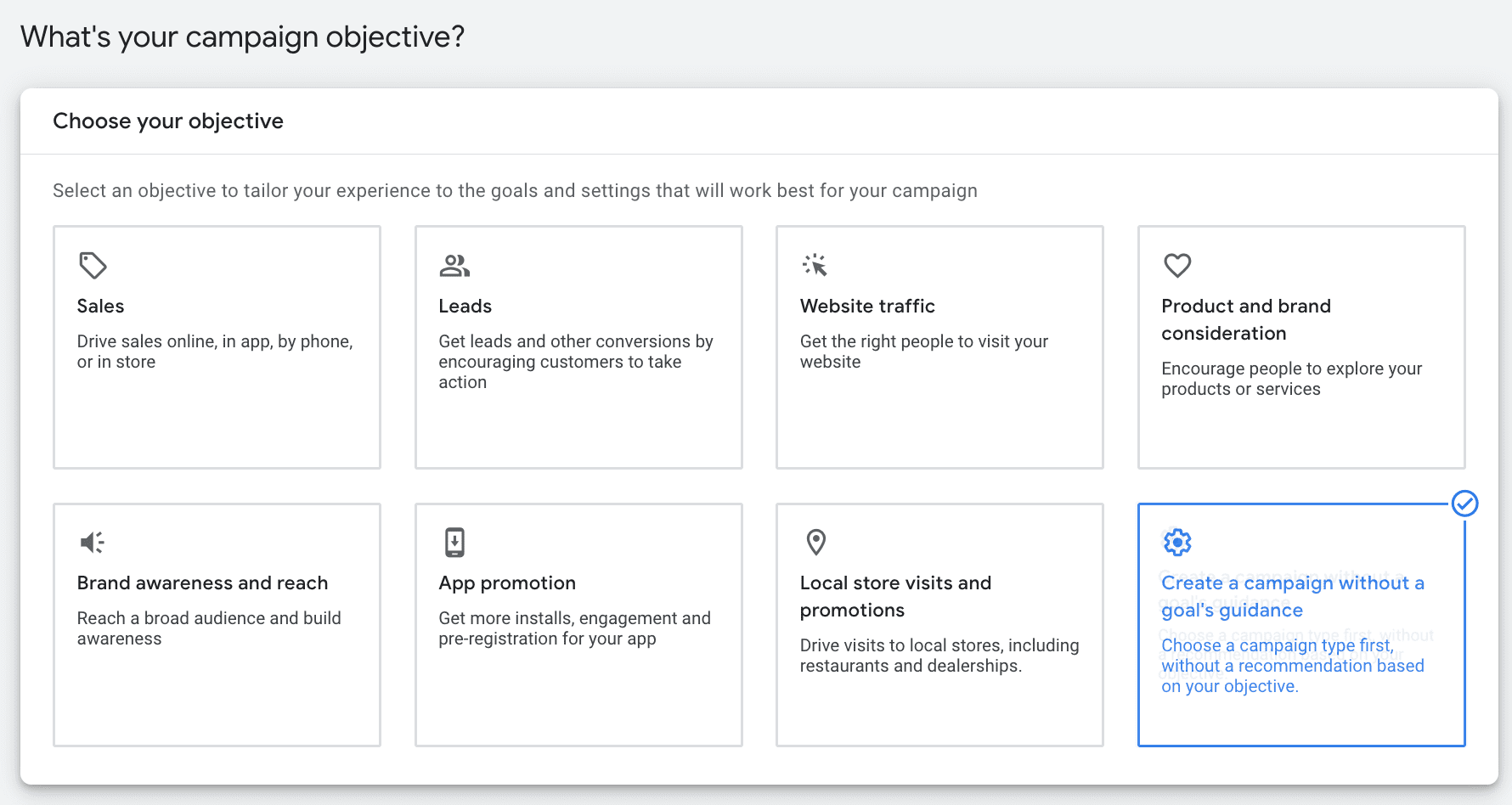This screenshot has width=1512, height=805.
Task: Click the price tag icon for Sales
Action: 93,266
